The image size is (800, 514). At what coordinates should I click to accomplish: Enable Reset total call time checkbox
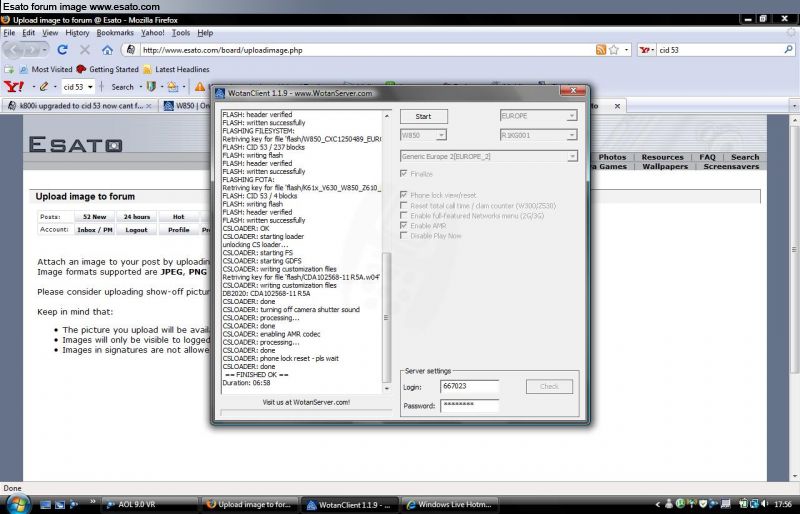tap(404, 205)
